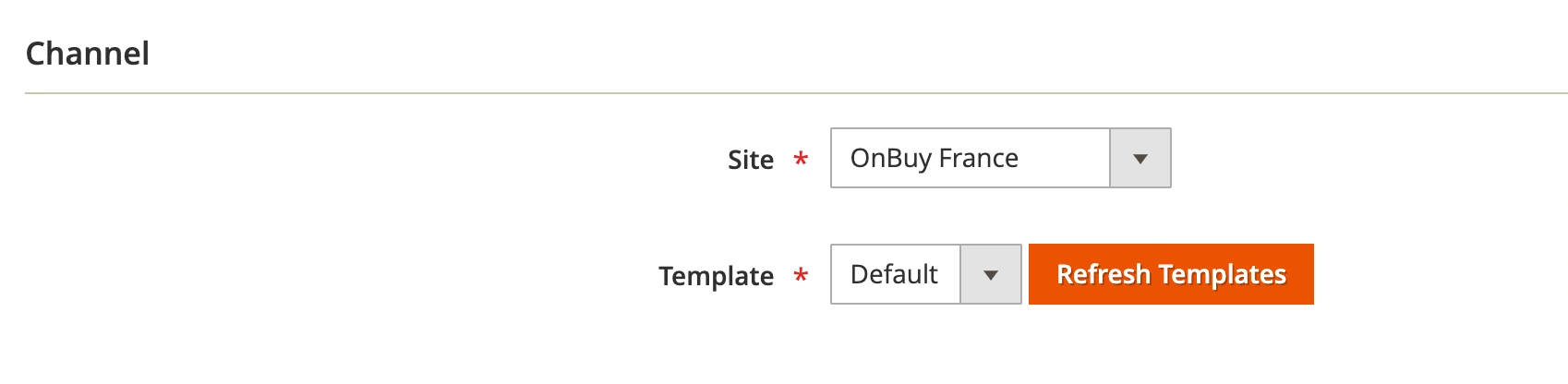The image size is (1568, 384).
Task: Click the red asterisk beside Template
Action: (x=801, y=275)
